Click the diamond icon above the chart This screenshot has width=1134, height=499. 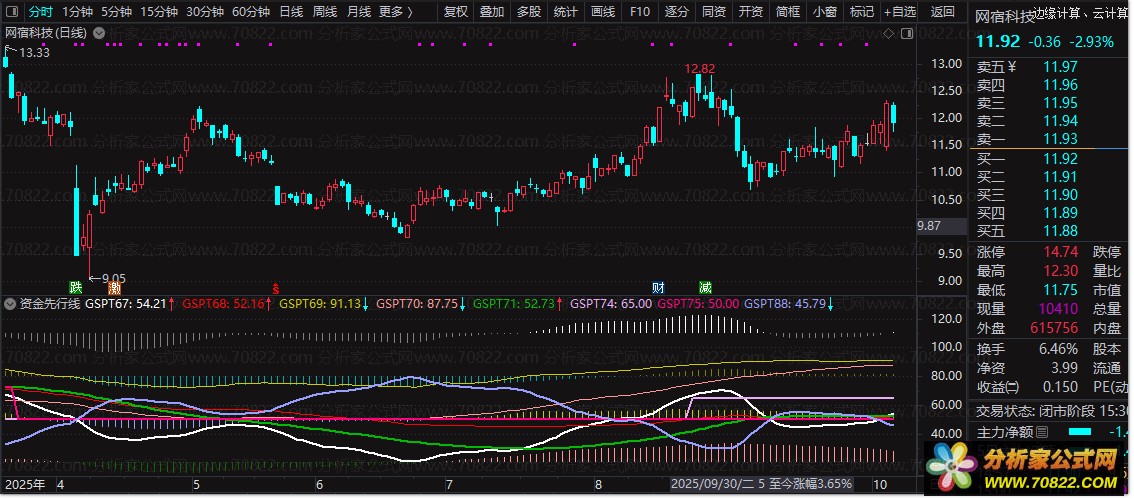(886, 33)
